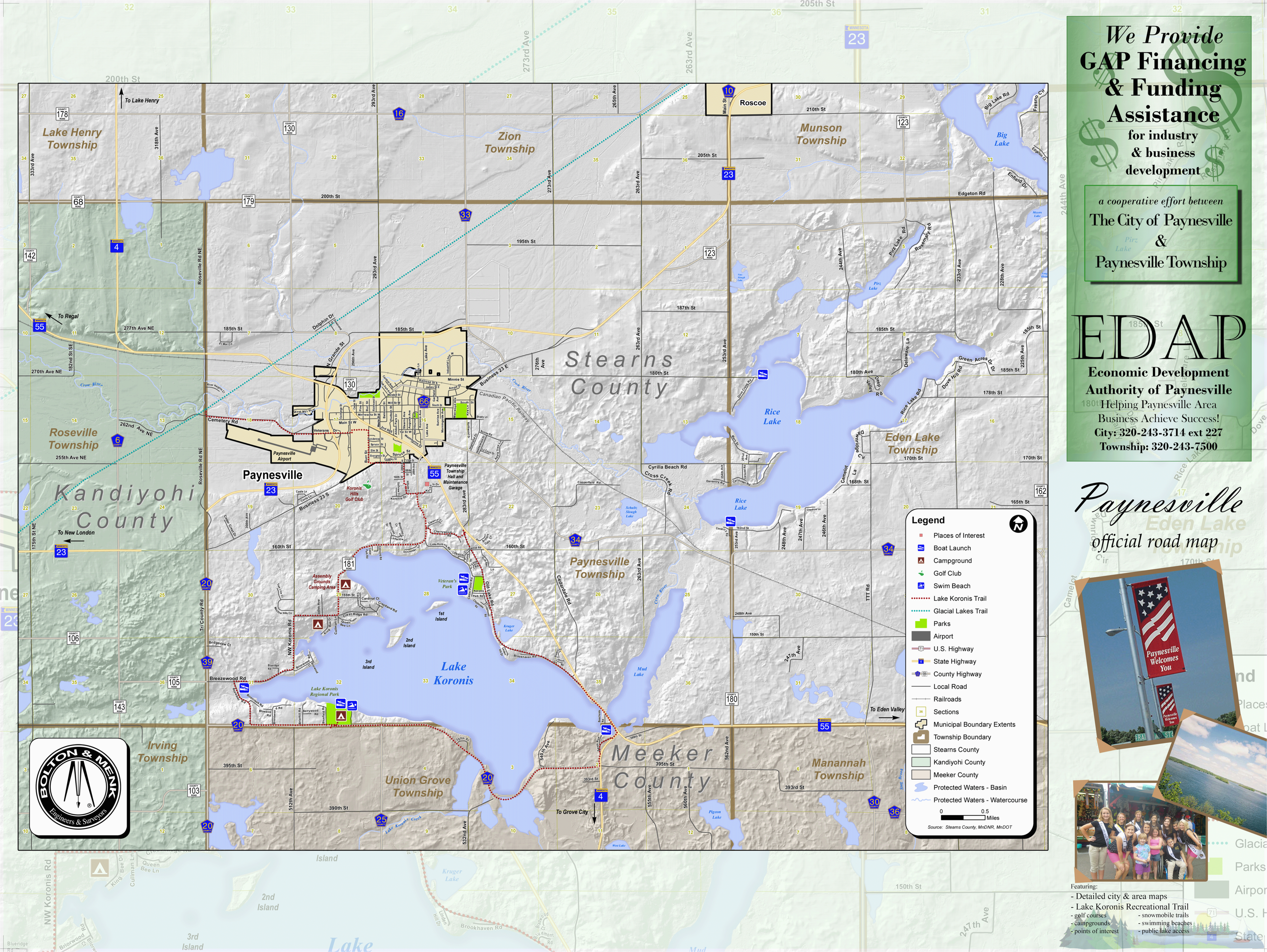Click the County Road 68 shield
Viewport: 1267px width, 952px height.
point(78,201)
